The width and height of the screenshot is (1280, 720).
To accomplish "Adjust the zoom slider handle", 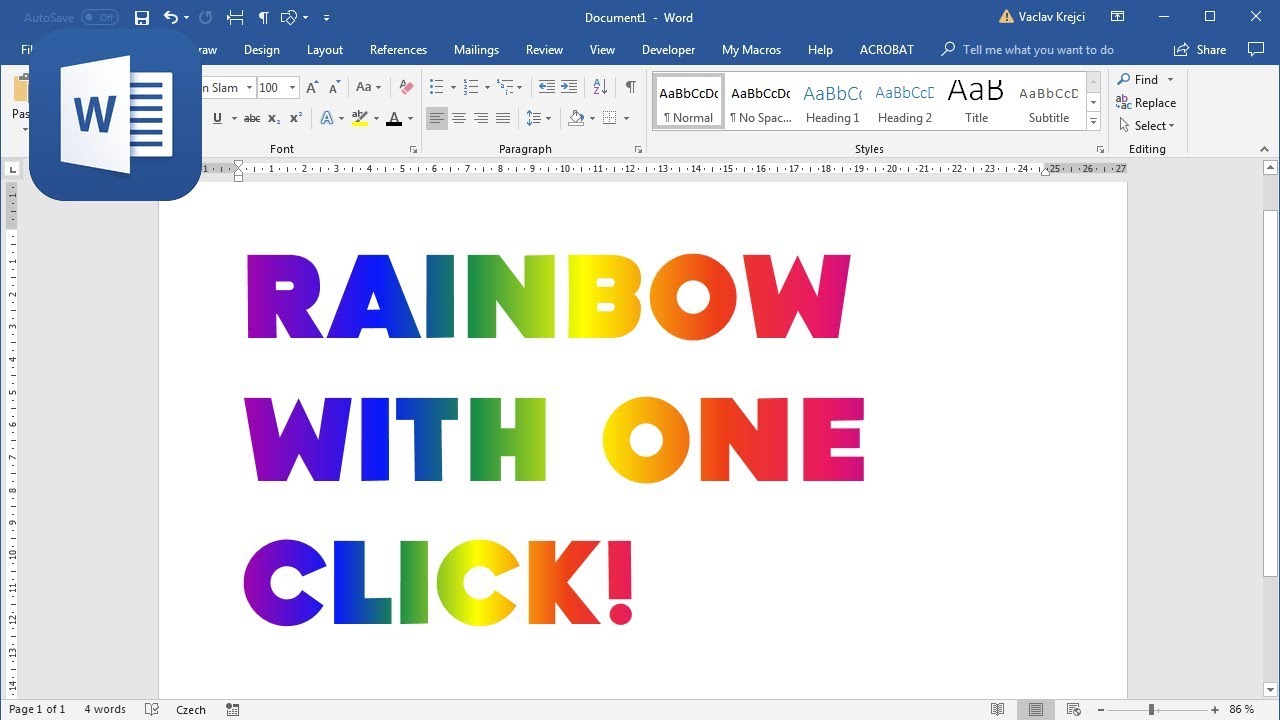I will [x=1152, y=709].
